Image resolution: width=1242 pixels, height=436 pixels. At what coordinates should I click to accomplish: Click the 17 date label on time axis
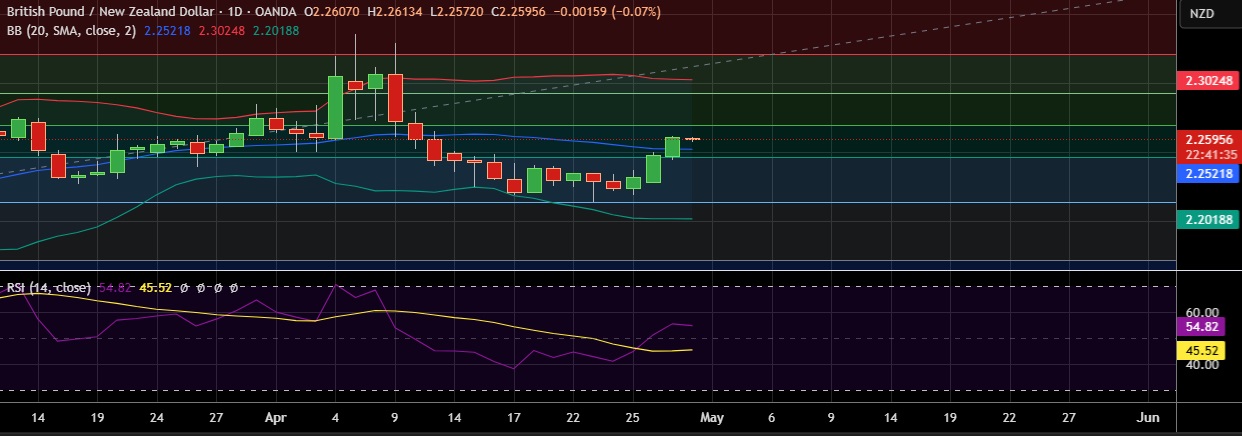coord(513,417)
